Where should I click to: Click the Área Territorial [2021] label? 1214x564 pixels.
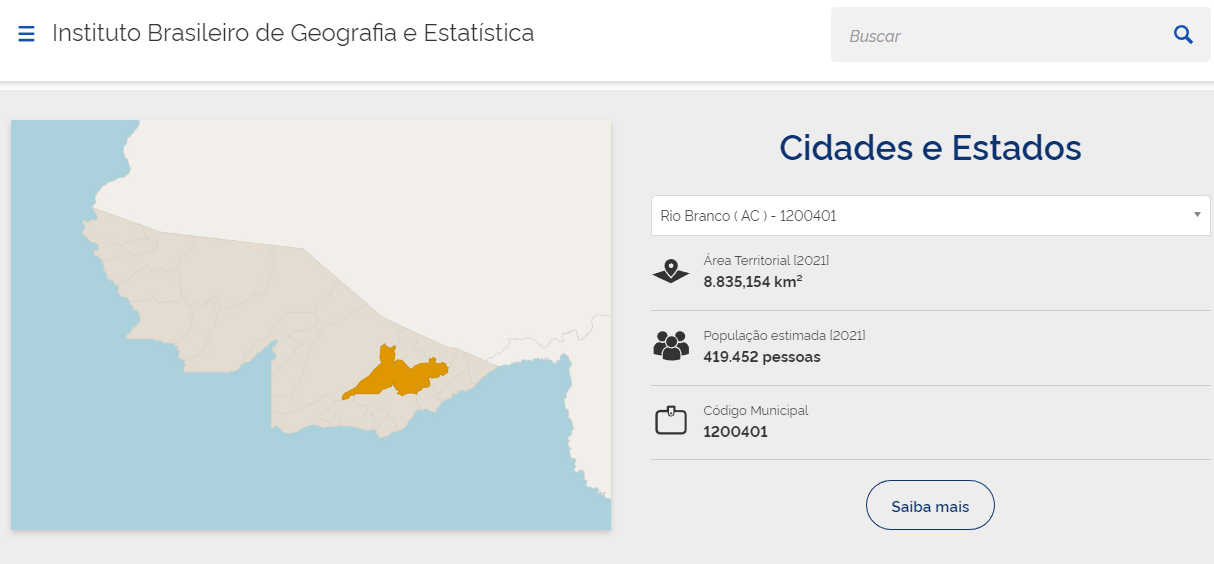point(766,260)
